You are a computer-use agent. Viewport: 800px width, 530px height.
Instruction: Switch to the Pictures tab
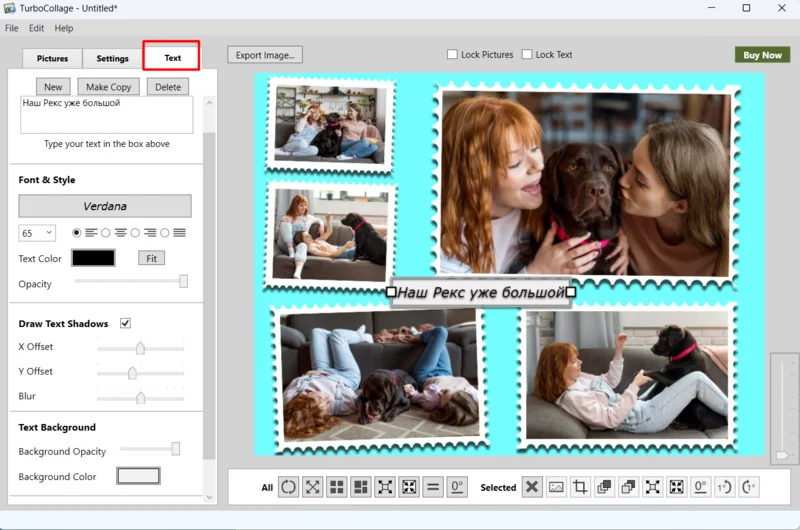tap(53, 59)
